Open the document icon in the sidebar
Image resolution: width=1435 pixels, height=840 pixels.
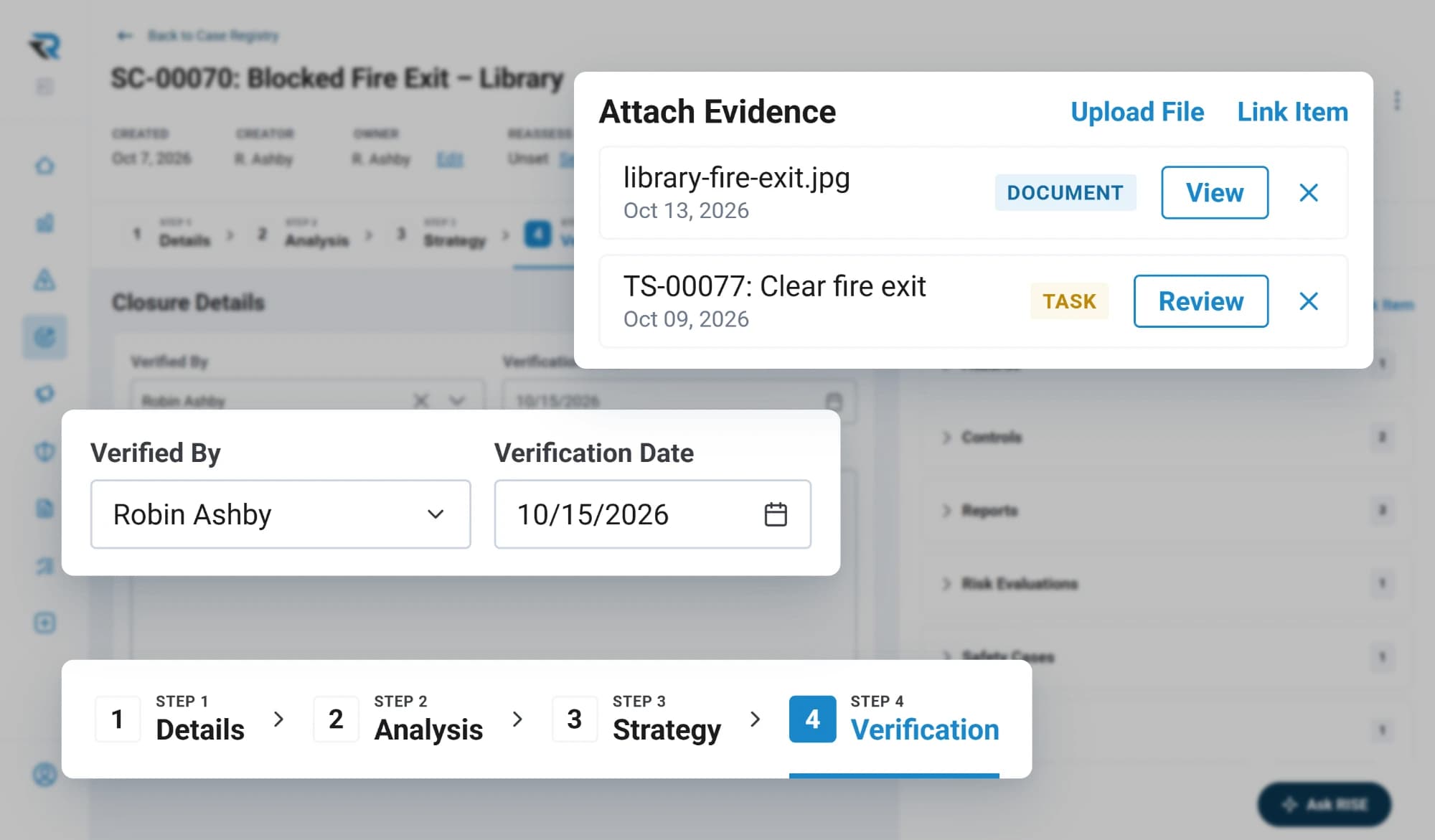click(x=44, y=509)
